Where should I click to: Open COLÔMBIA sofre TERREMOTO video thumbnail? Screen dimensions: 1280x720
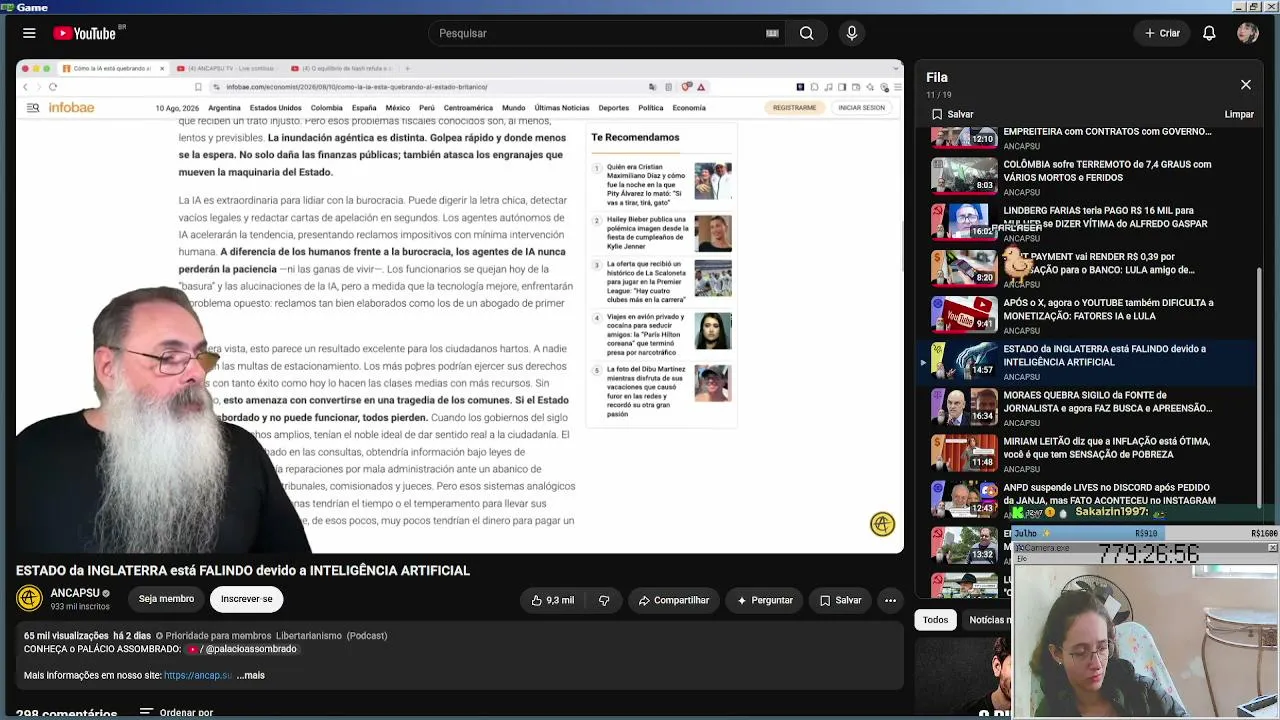[964, 175]
